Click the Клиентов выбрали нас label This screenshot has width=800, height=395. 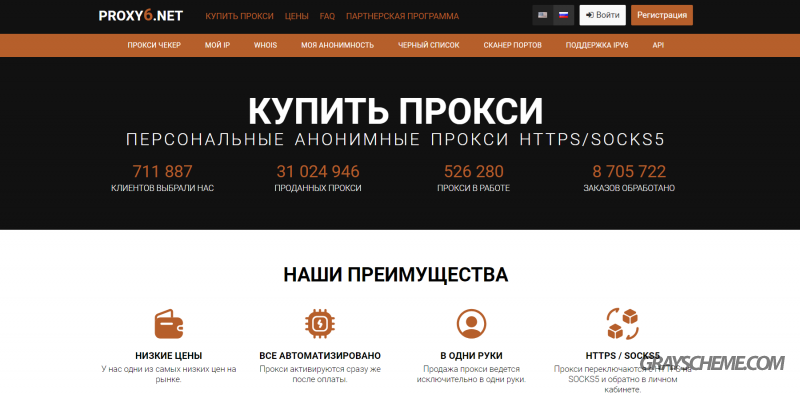[162, 188]
